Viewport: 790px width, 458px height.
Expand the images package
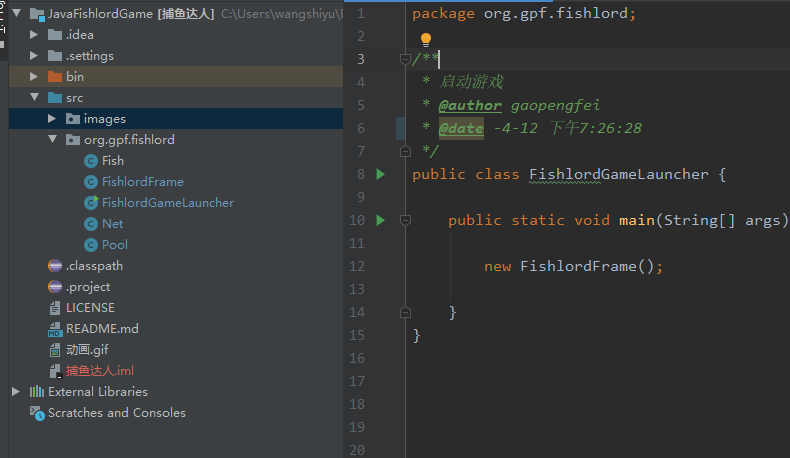coord(51,118)
